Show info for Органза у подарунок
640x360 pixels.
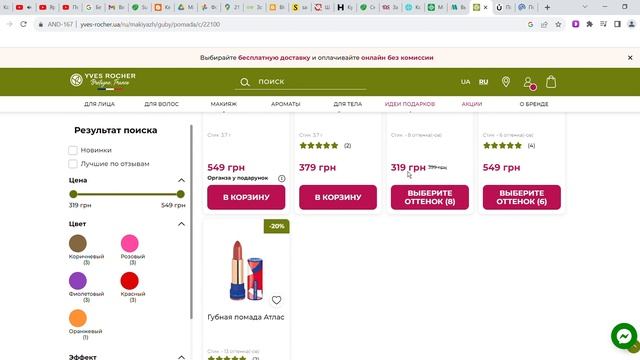point(282,178)
